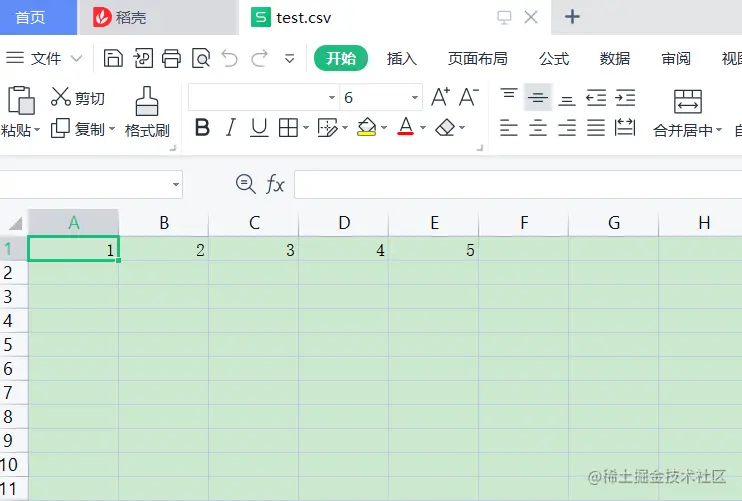Toggle Italic formatting

[231, 127]
